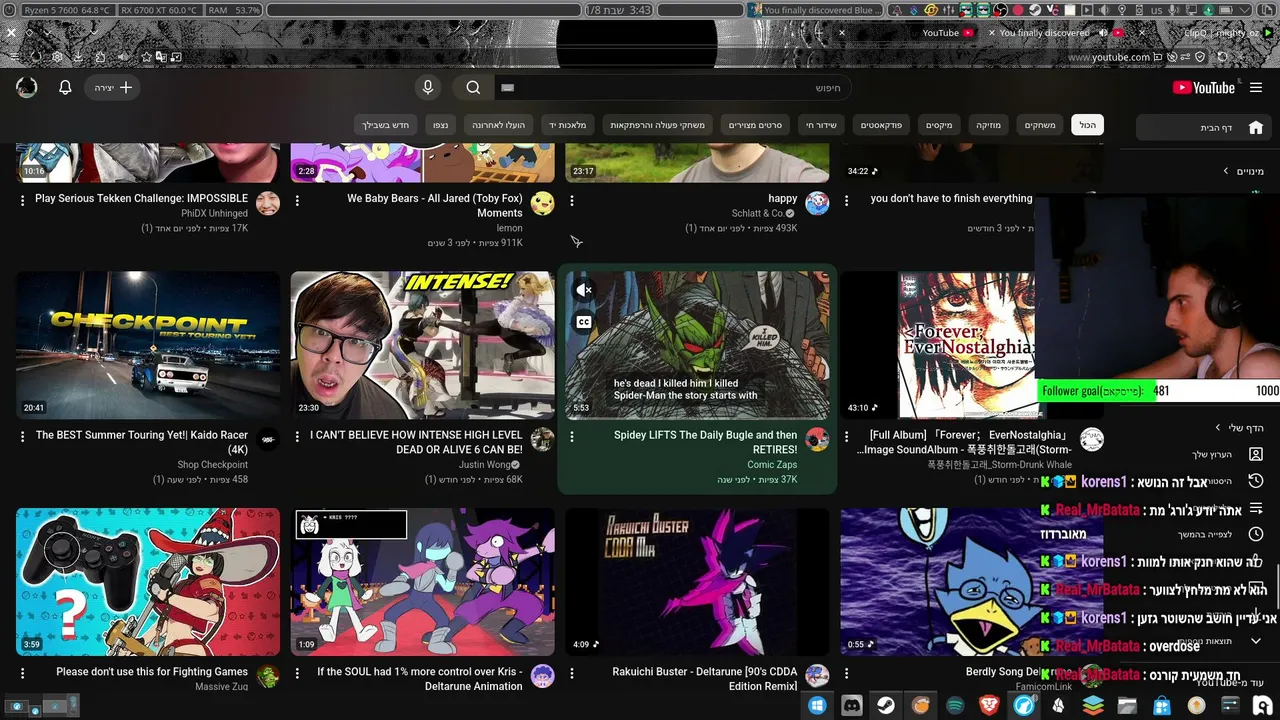The height and width of the screenshot is (720, 1280).
Task: Open the Comic Zaps channel name link
Action: pos(772,465)
